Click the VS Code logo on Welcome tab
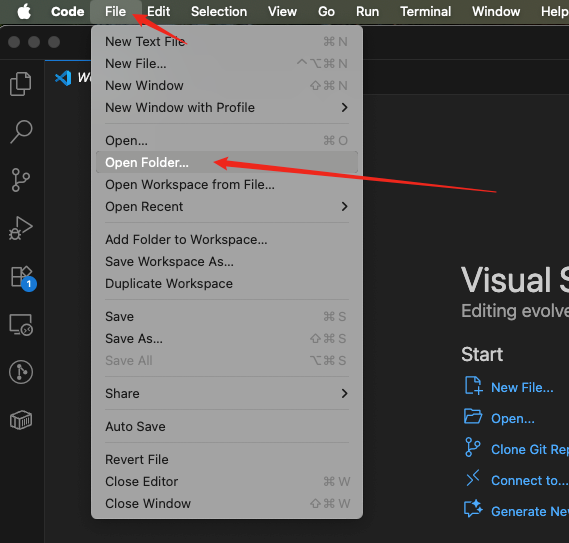Viewport: 569px width, 543px height. 63,78
